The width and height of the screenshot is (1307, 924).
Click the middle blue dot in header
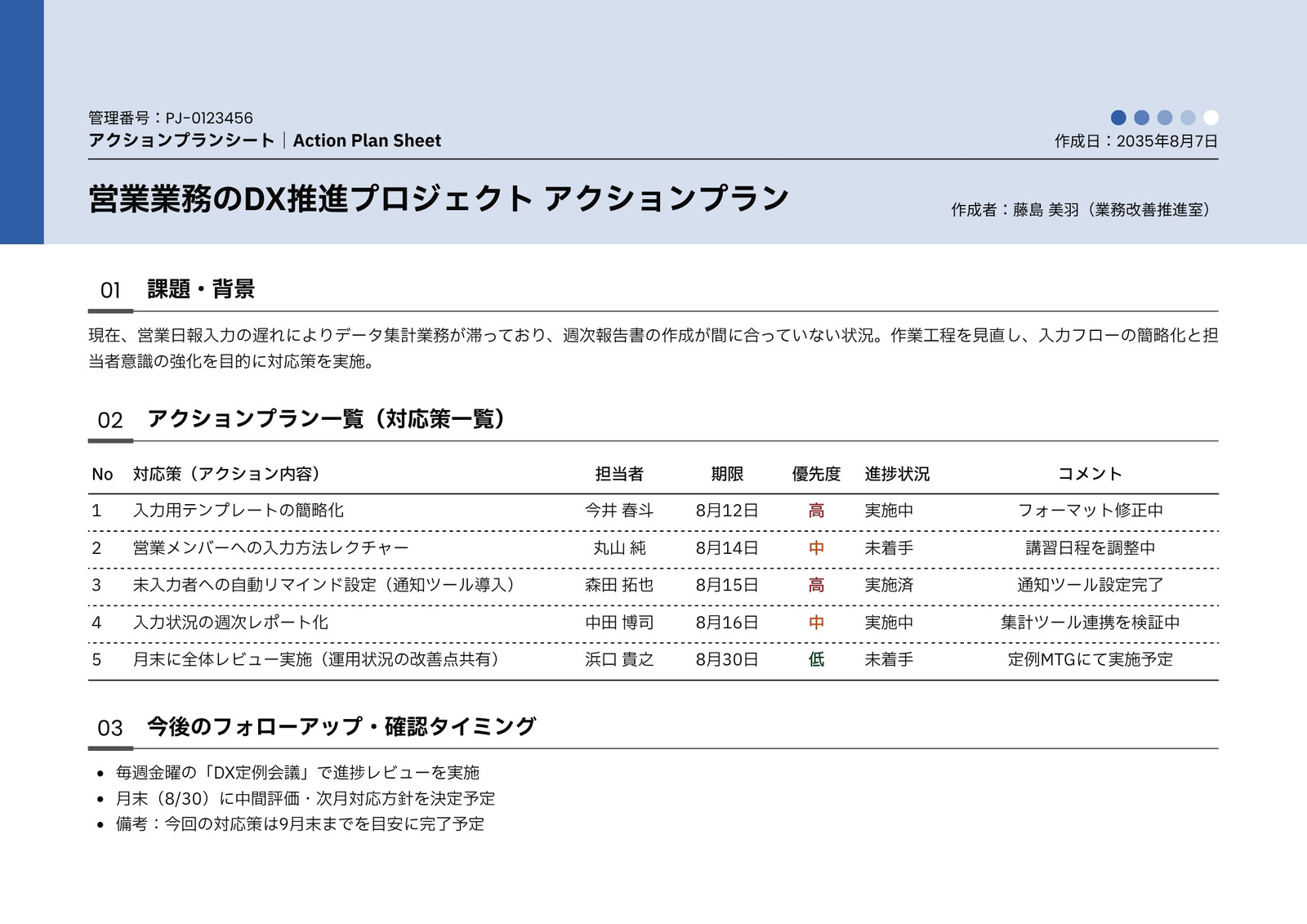[x=1165, y=118]
